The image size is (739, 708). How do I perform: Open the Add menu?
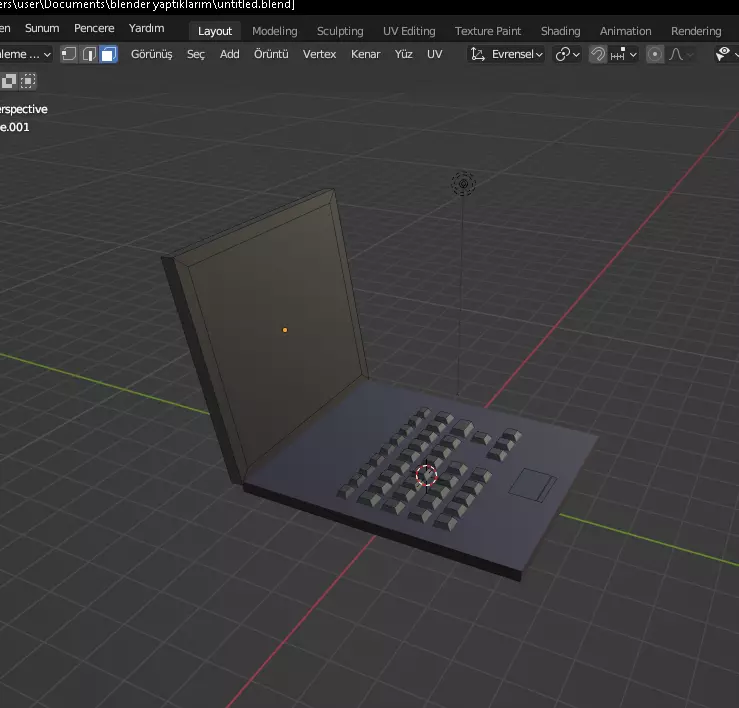coord(230,54)
